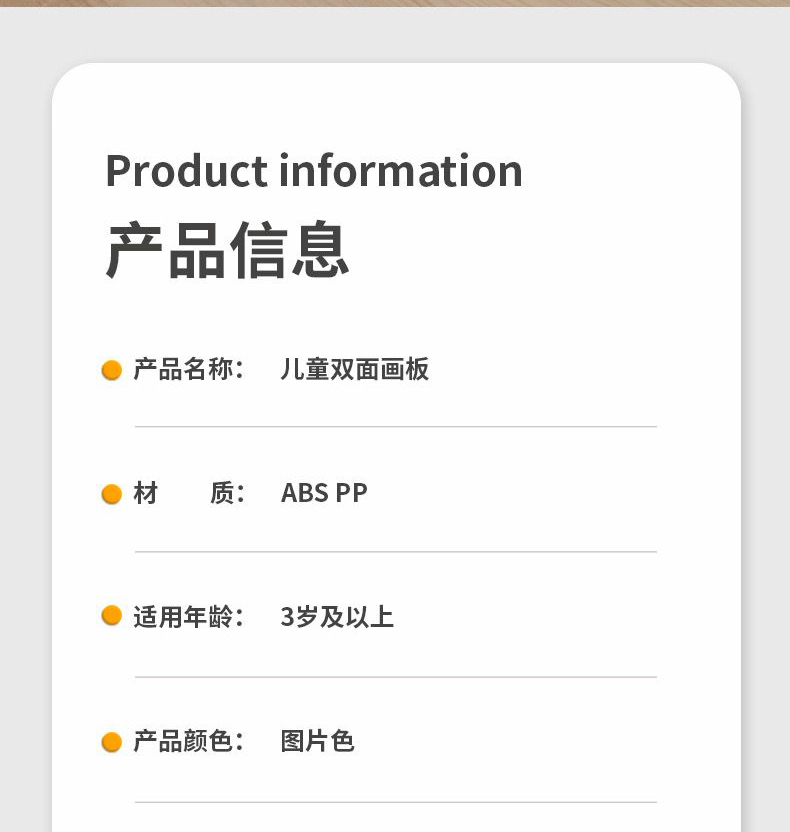Click the "ABS PP" material value
The width and height of the screenshot is (790, 832).
(324, 493)
